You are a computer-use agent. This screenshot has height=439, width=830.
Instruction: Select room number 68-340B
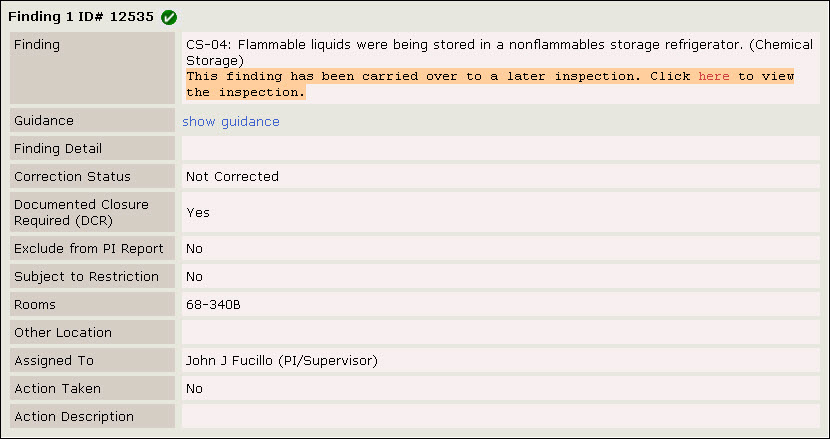213,305
